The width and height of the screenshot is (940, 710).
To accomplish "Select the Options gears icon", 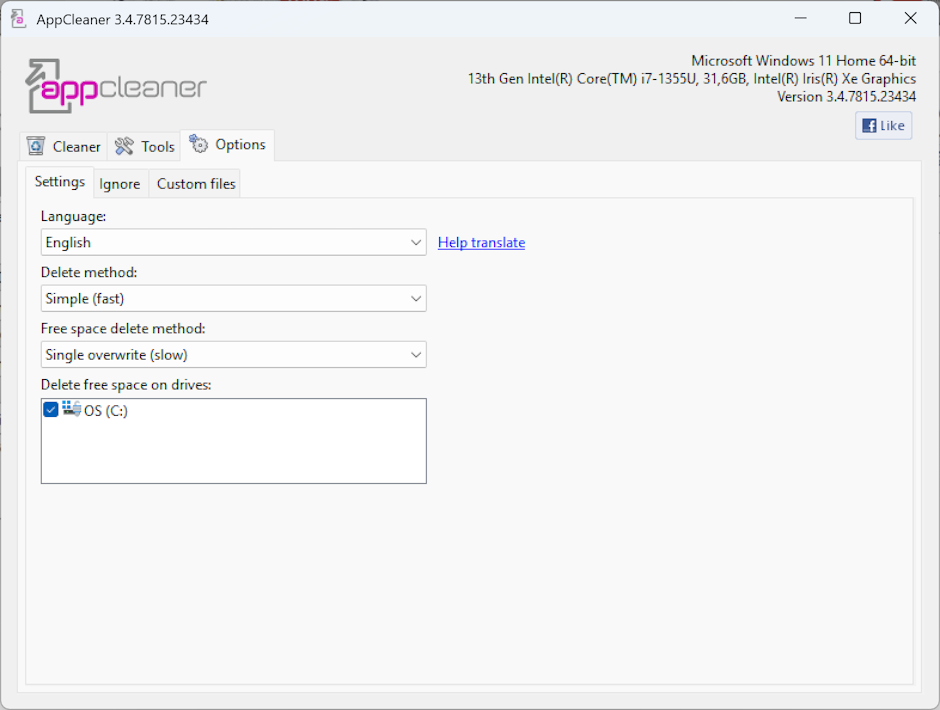I will pyautogui.click(x=199, y=144).
